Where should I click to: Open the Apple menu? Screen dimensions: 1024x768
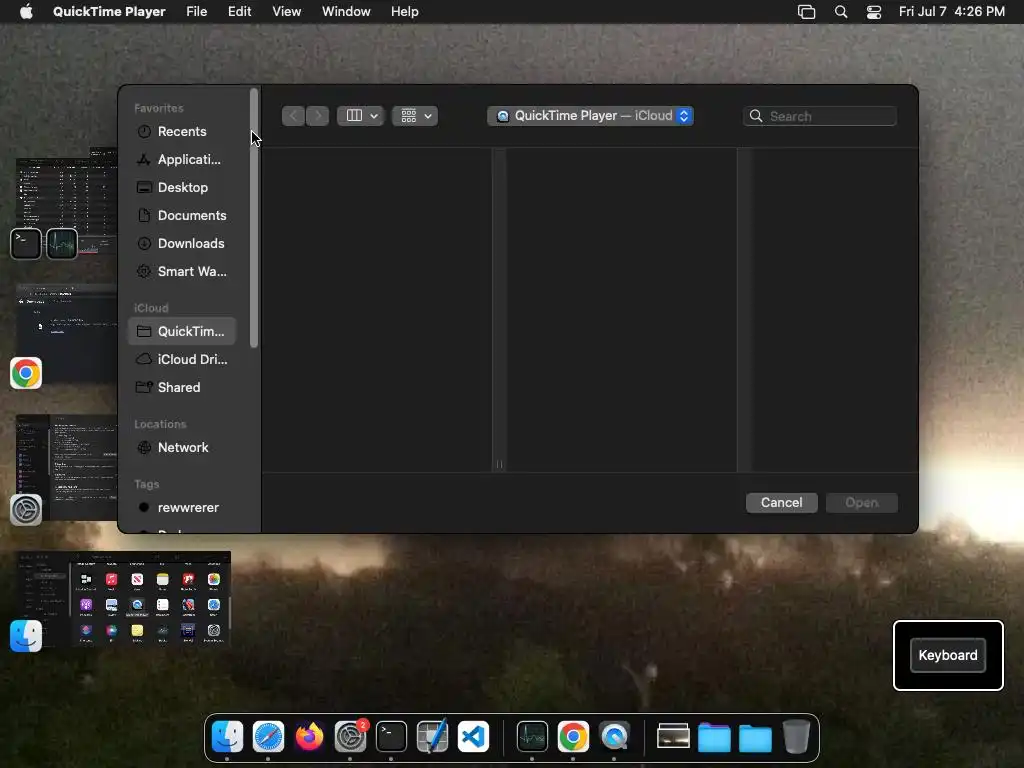tap(26, 12)
